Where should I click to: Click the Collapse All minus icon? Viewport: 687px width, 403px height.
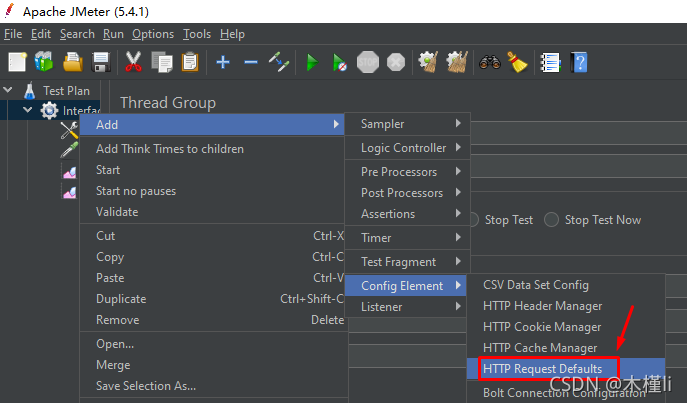pos(251,62)
